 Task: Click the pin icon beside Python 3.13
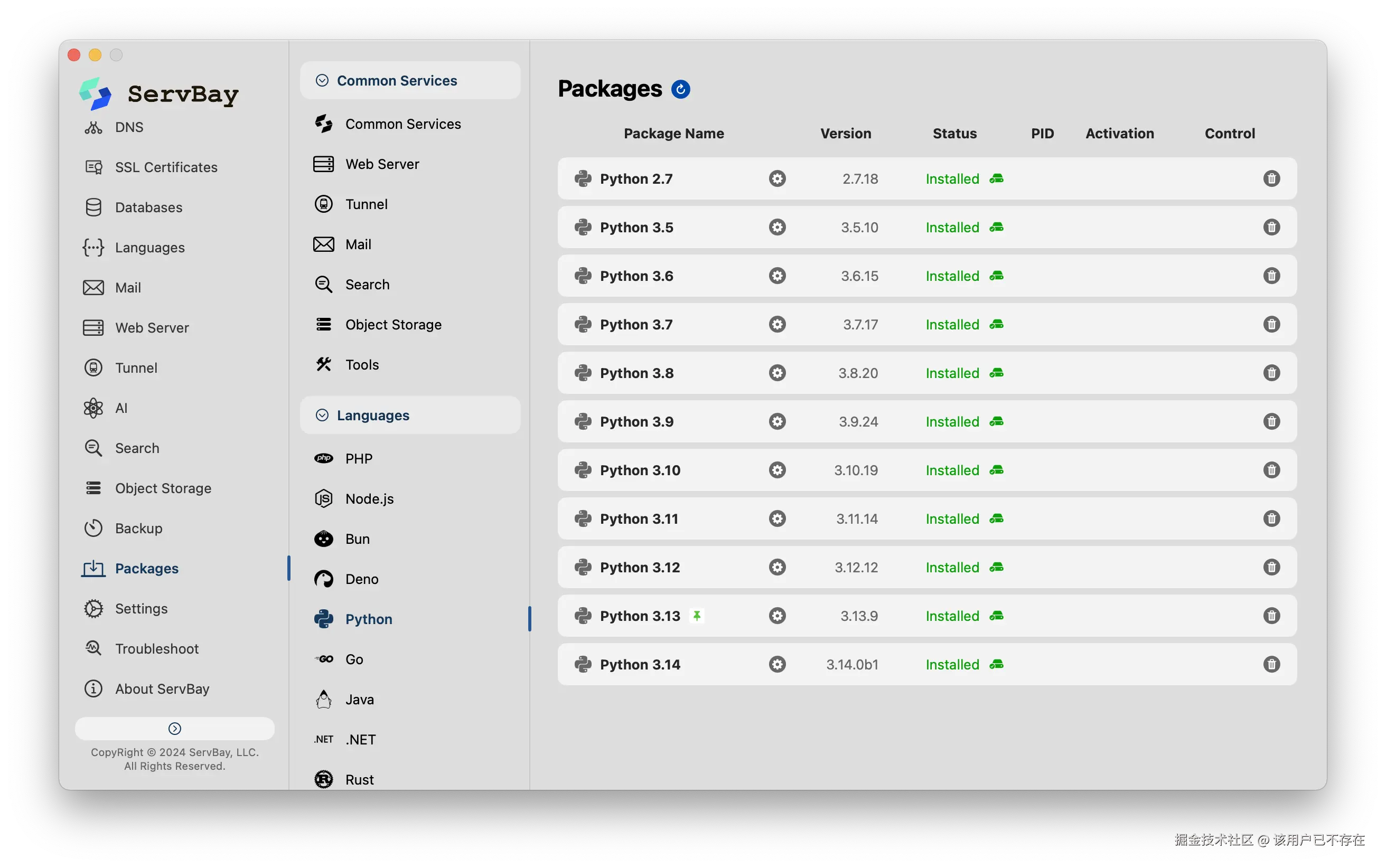pos(697,616)
